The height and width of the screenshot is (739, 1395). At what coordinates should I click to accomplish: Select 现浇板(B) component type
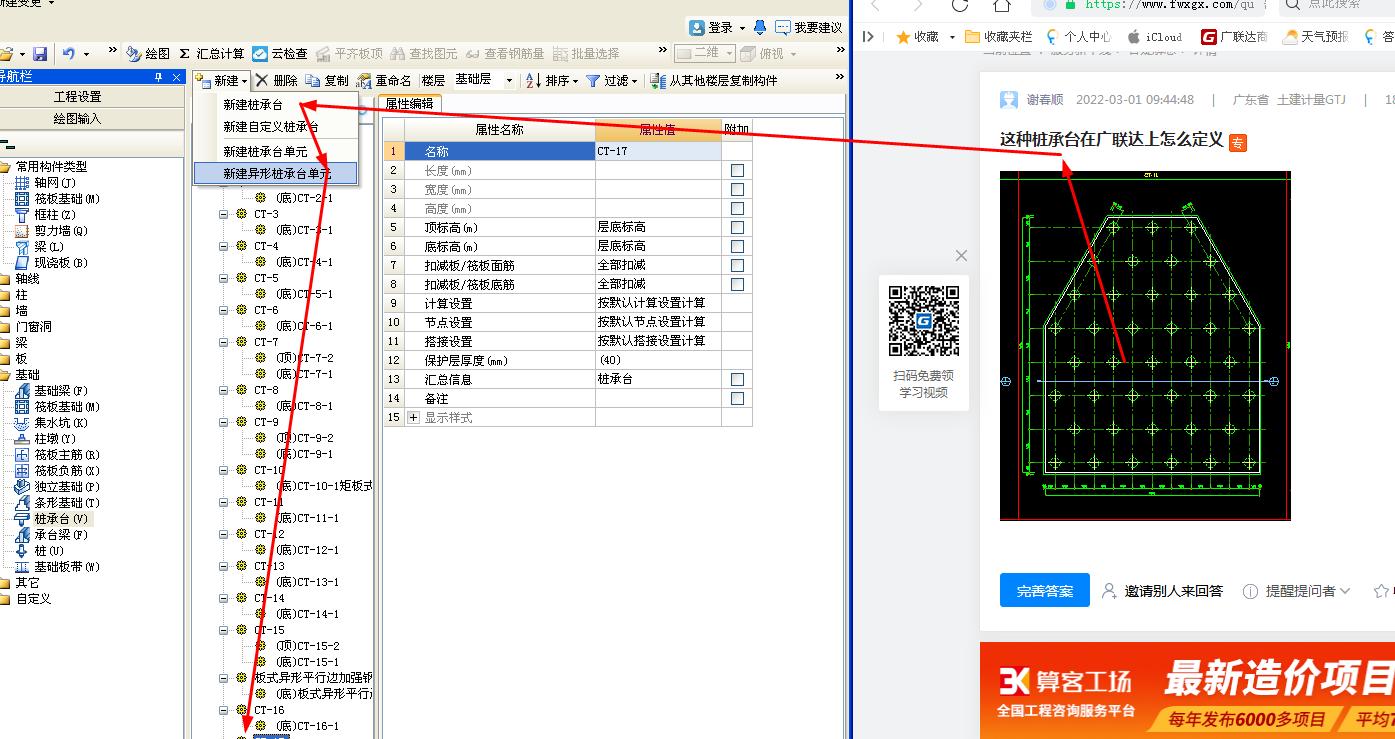click(x=52, y=263)
